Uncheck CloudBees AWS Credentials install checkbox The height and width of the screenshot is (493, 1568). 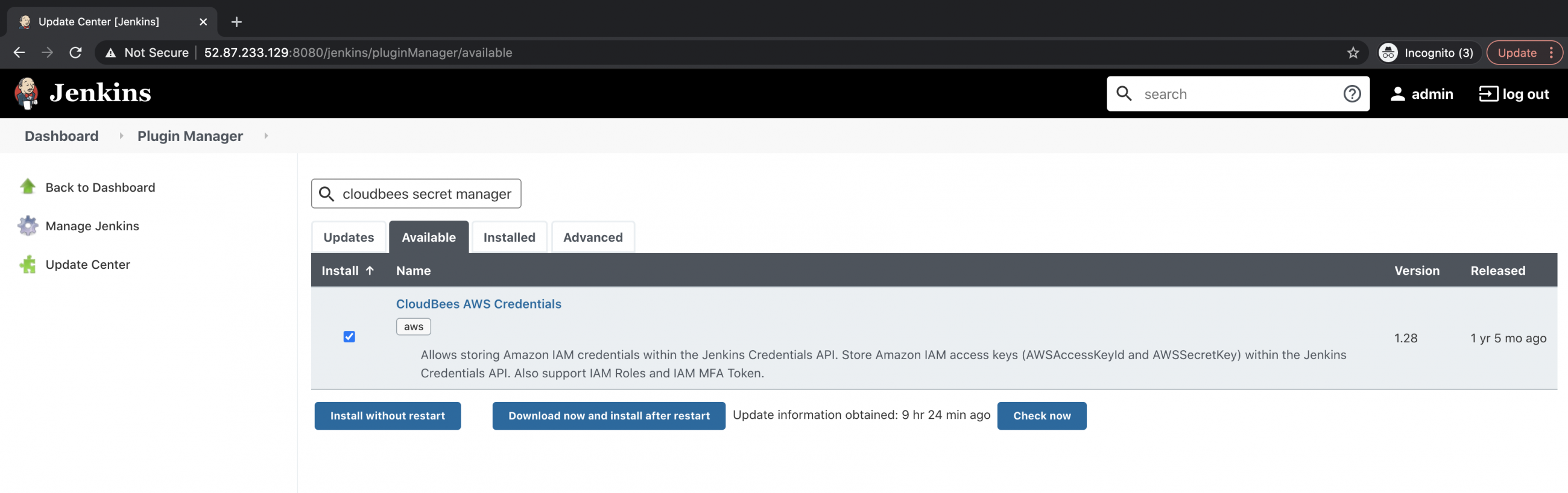[349, 336]
